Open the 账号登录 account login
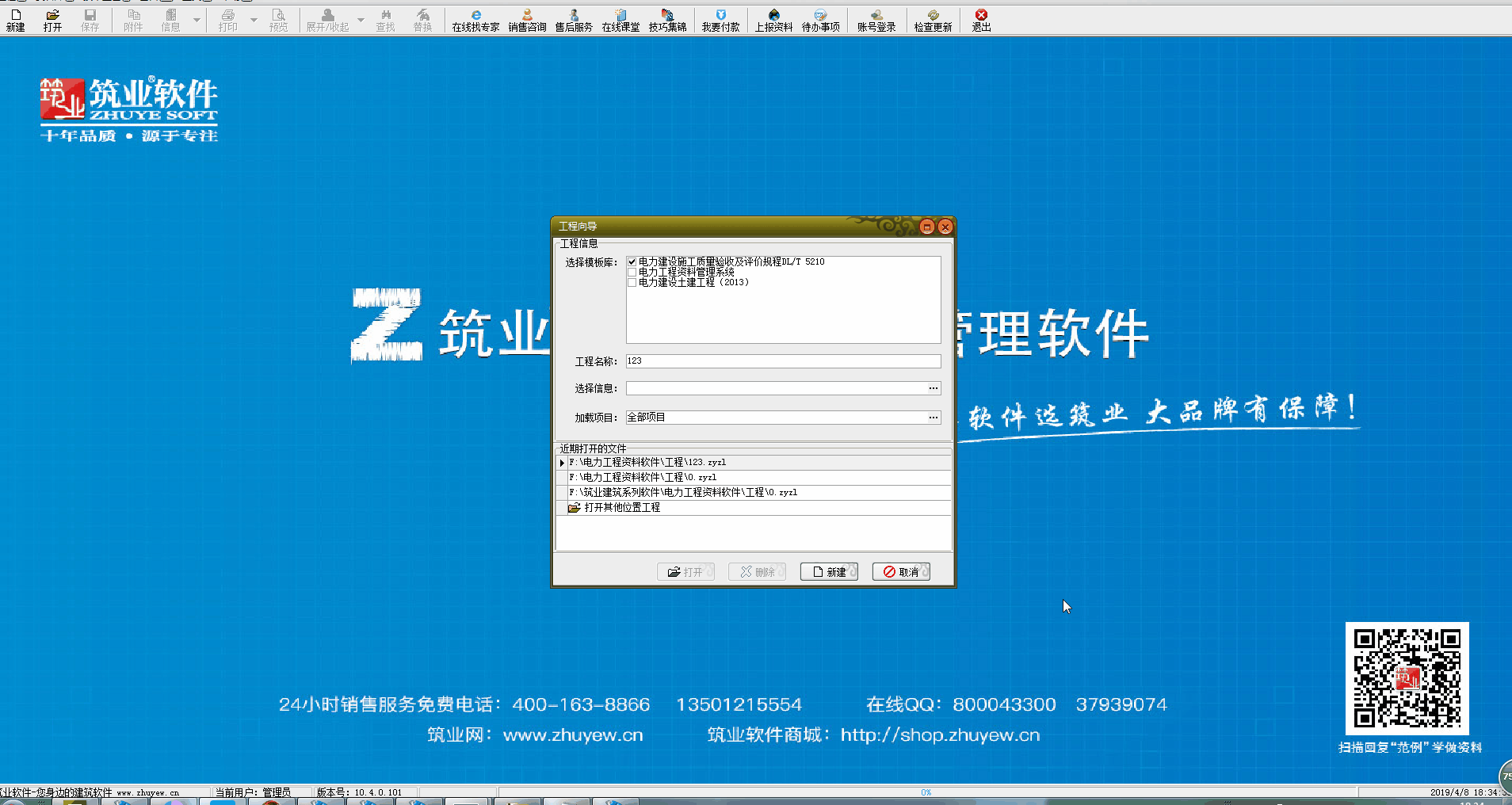1512x805 pixels. 876,20
